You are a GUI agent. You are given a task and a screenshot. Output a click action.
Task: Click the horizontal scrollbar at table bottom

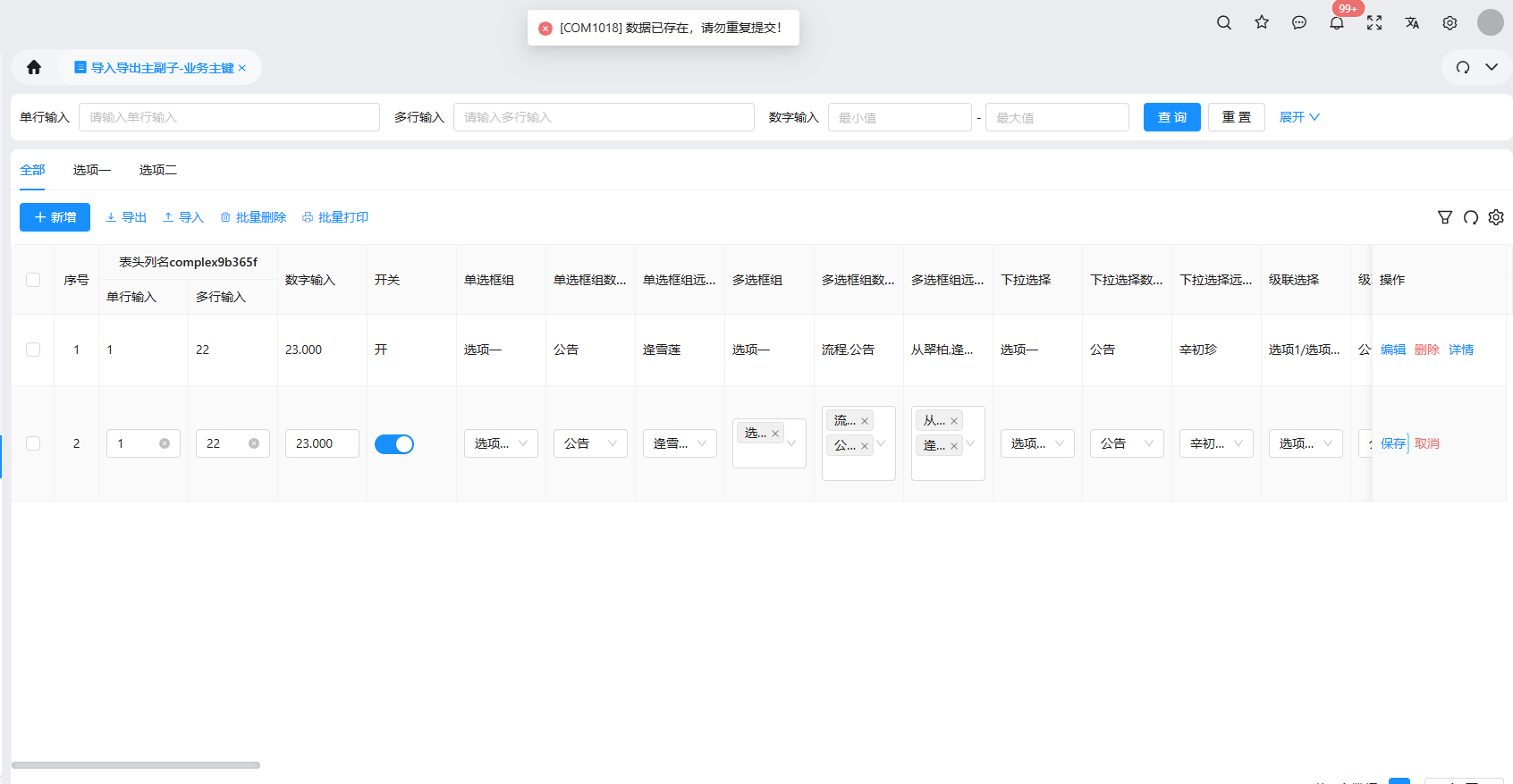136,765
